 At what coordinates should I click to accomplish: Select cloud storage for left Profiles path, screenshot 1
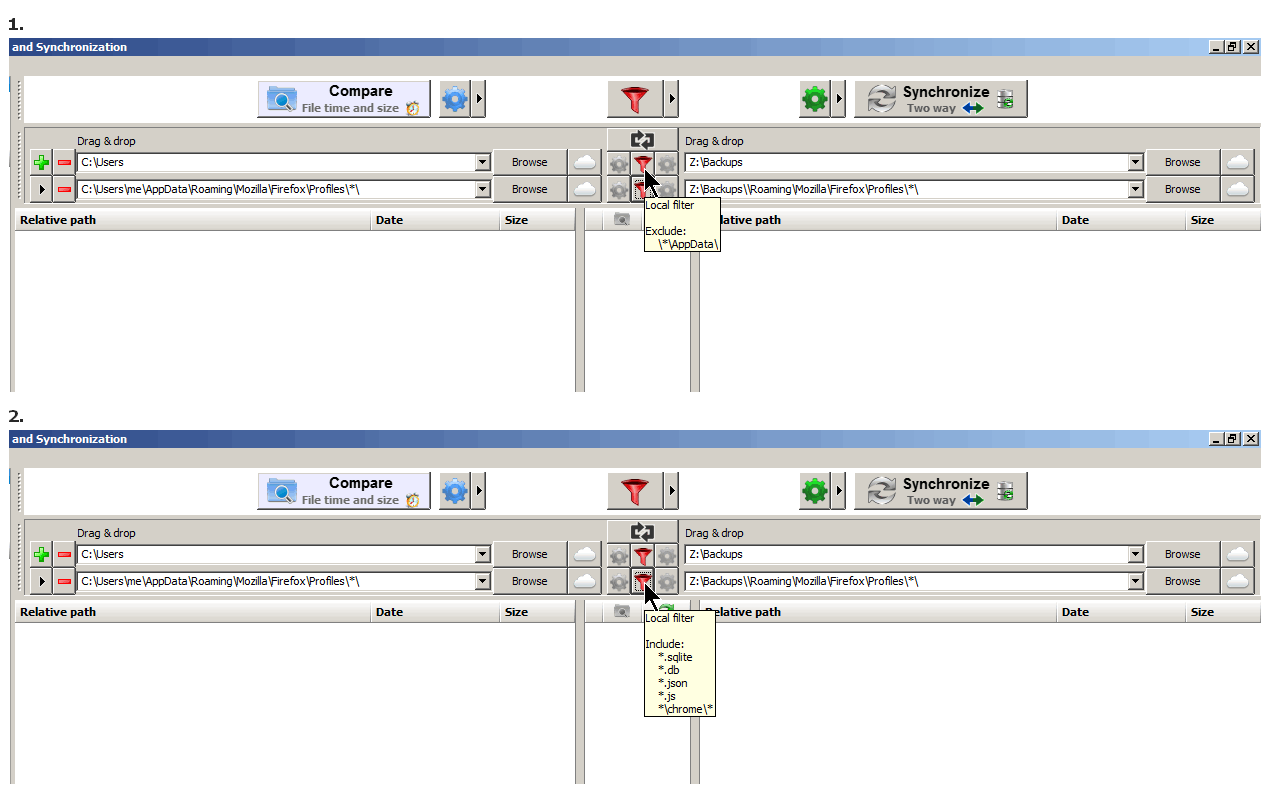point(585,189)
